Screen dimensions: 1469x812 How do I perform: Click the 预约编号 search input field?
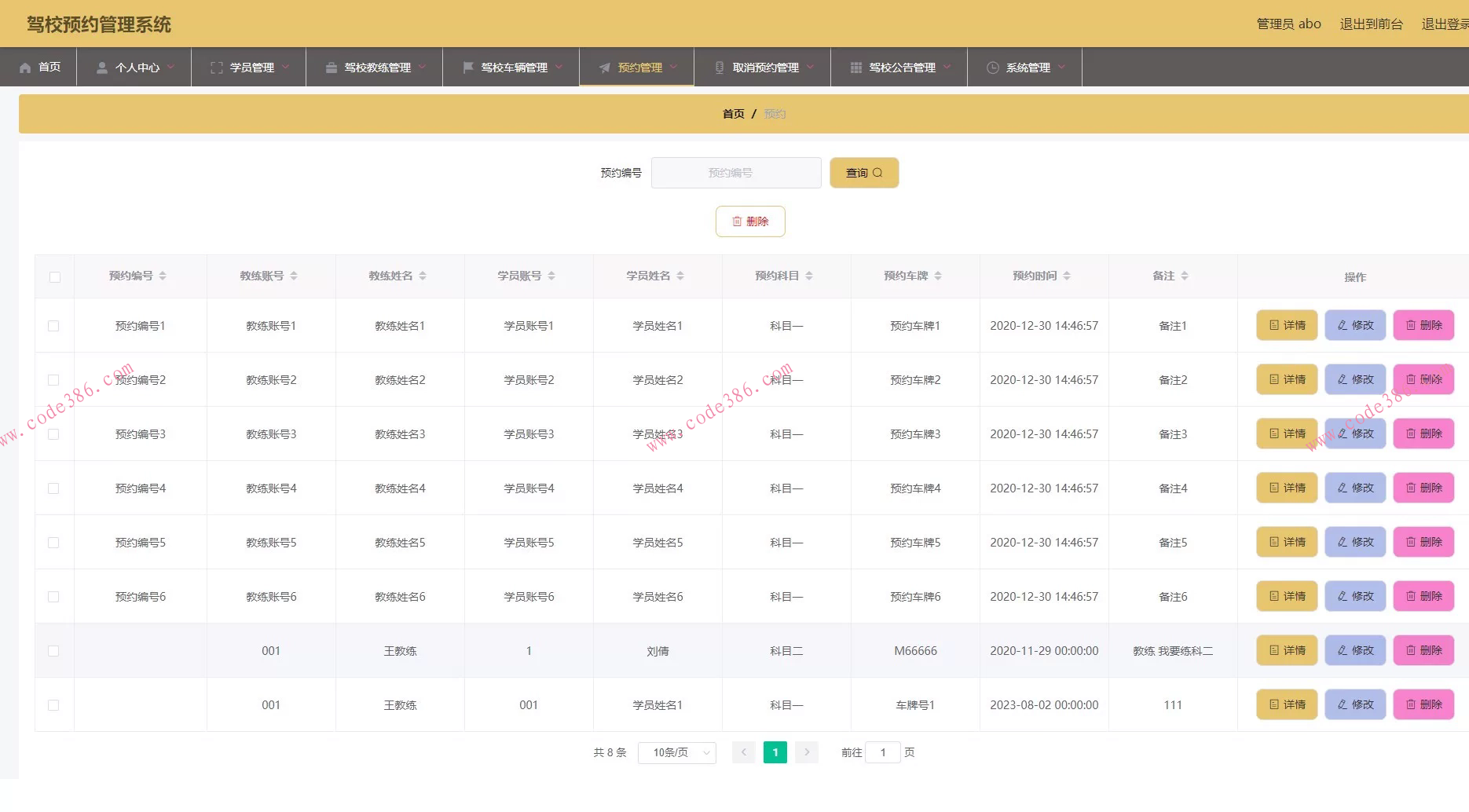click(735, 173)
